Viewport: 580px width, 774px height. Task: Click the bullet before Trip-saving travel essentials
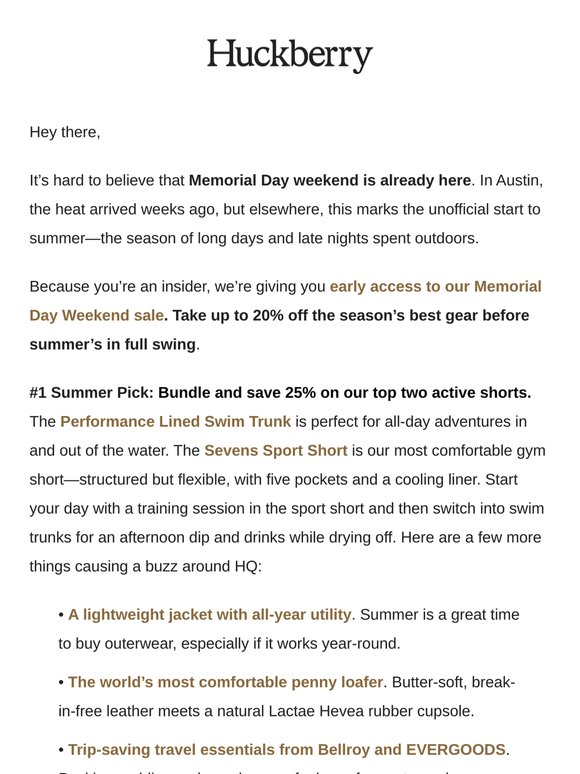[61, 750]
